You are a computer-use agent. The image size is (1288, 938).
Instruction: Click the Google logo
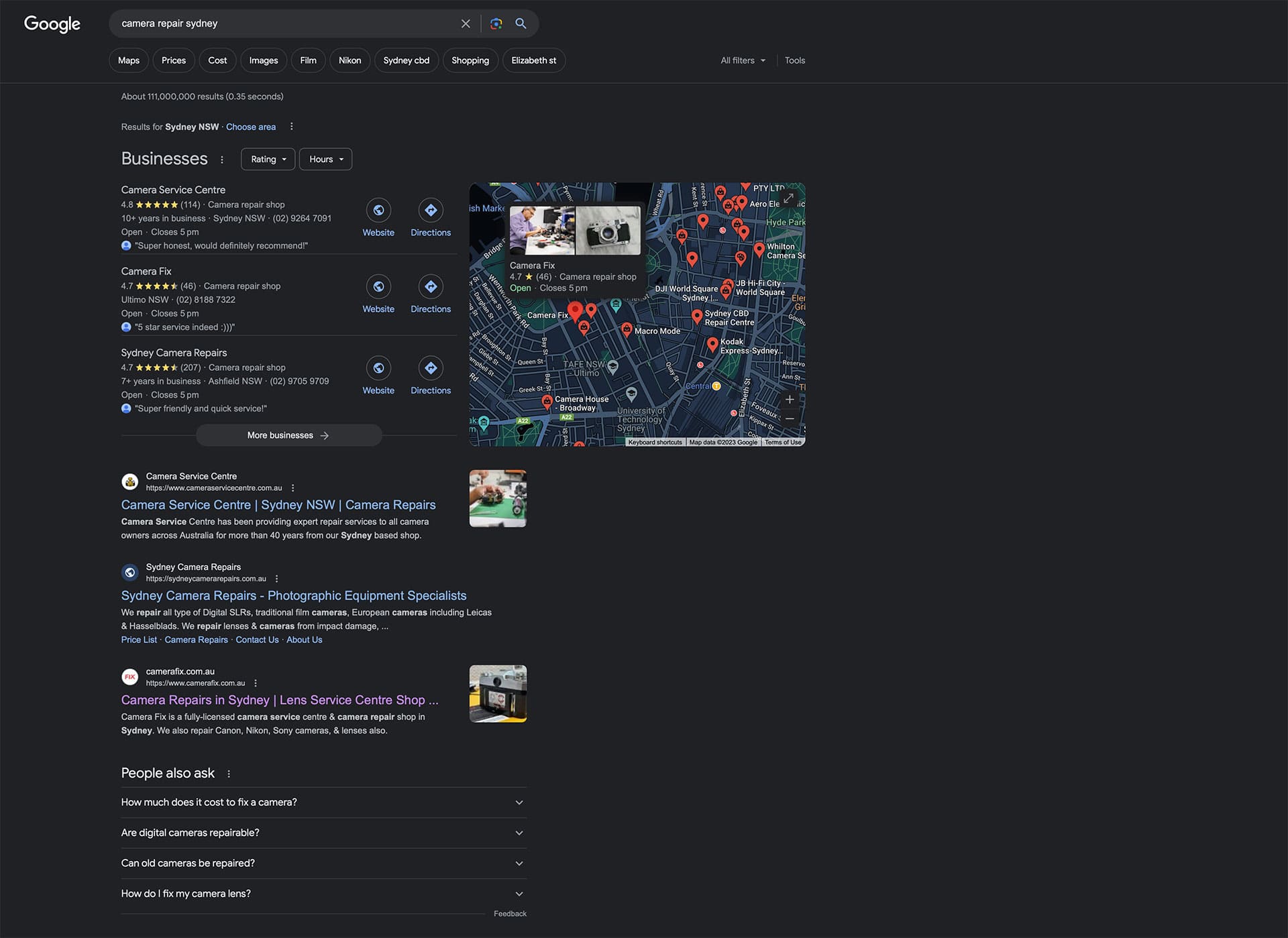point(52,23)
